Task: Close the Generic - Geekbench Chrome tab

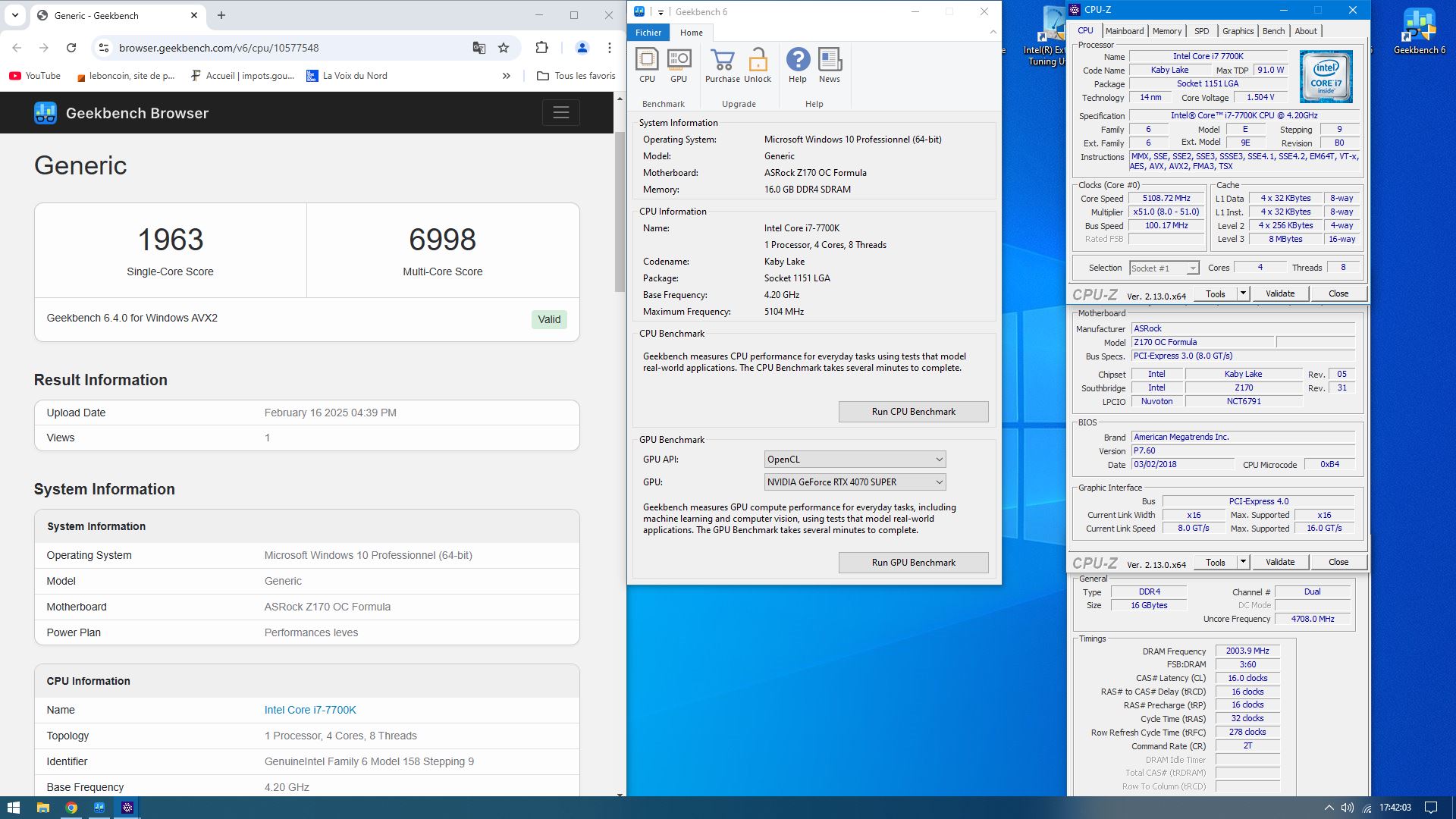Action: pyautogui.click(x=194, y=15)
